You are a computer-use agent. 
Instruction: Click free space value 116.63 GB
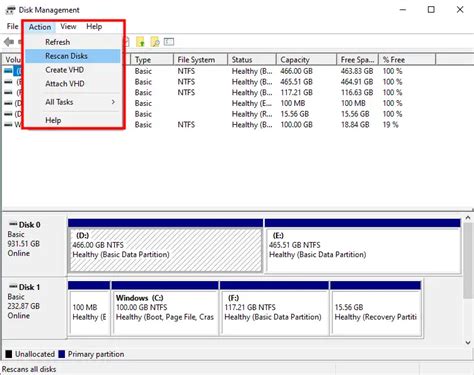tap(357, 93)
